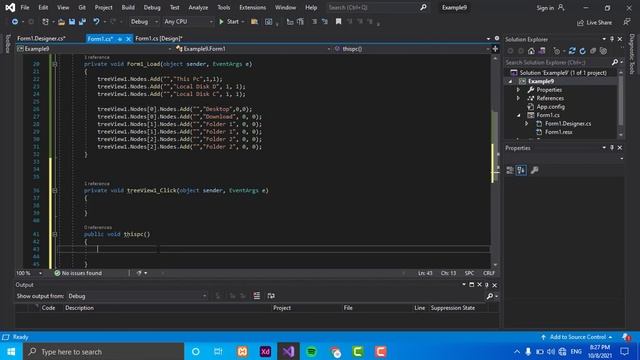
Task: Open Windows Start menu
Action: tap(11, 351)
